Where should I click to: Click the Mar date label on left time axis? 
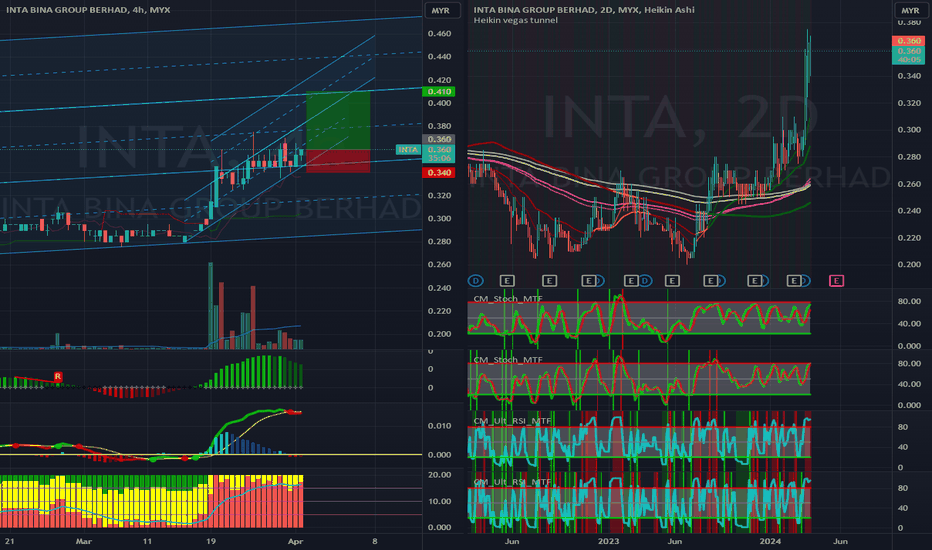(x=84, y=541)
